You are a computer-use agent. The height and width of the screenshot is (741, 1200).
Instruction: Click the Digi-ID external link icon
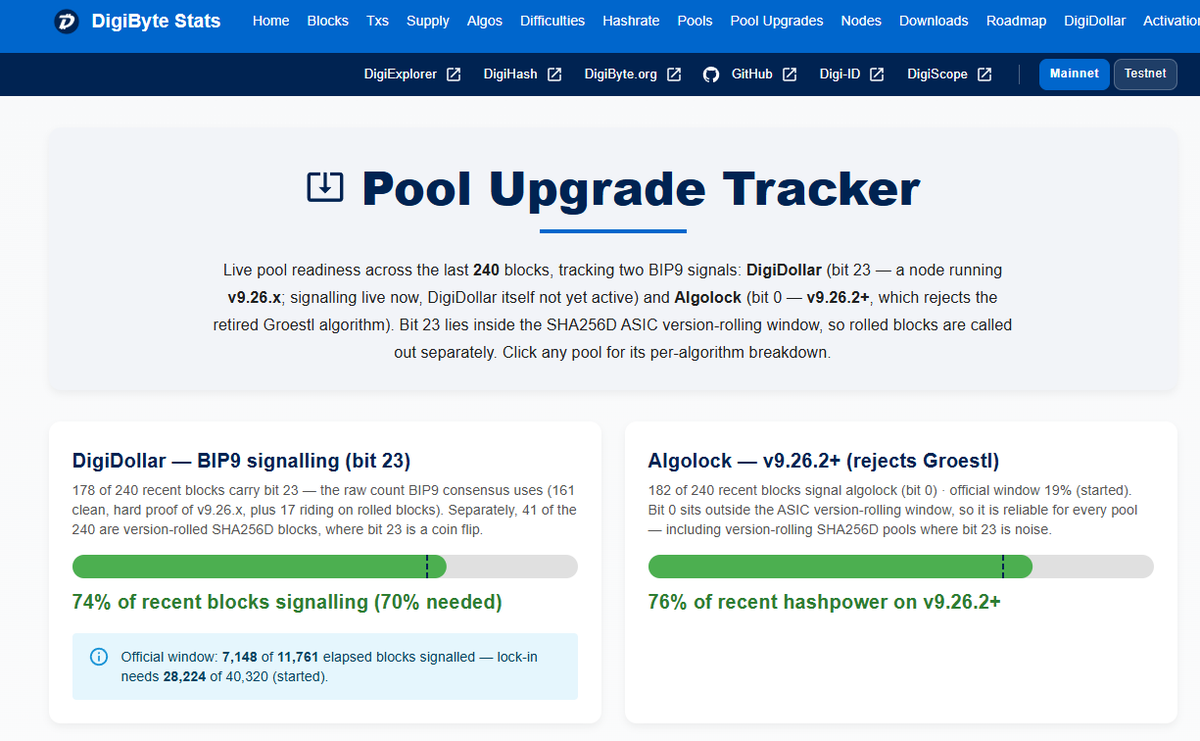point(877,74)
